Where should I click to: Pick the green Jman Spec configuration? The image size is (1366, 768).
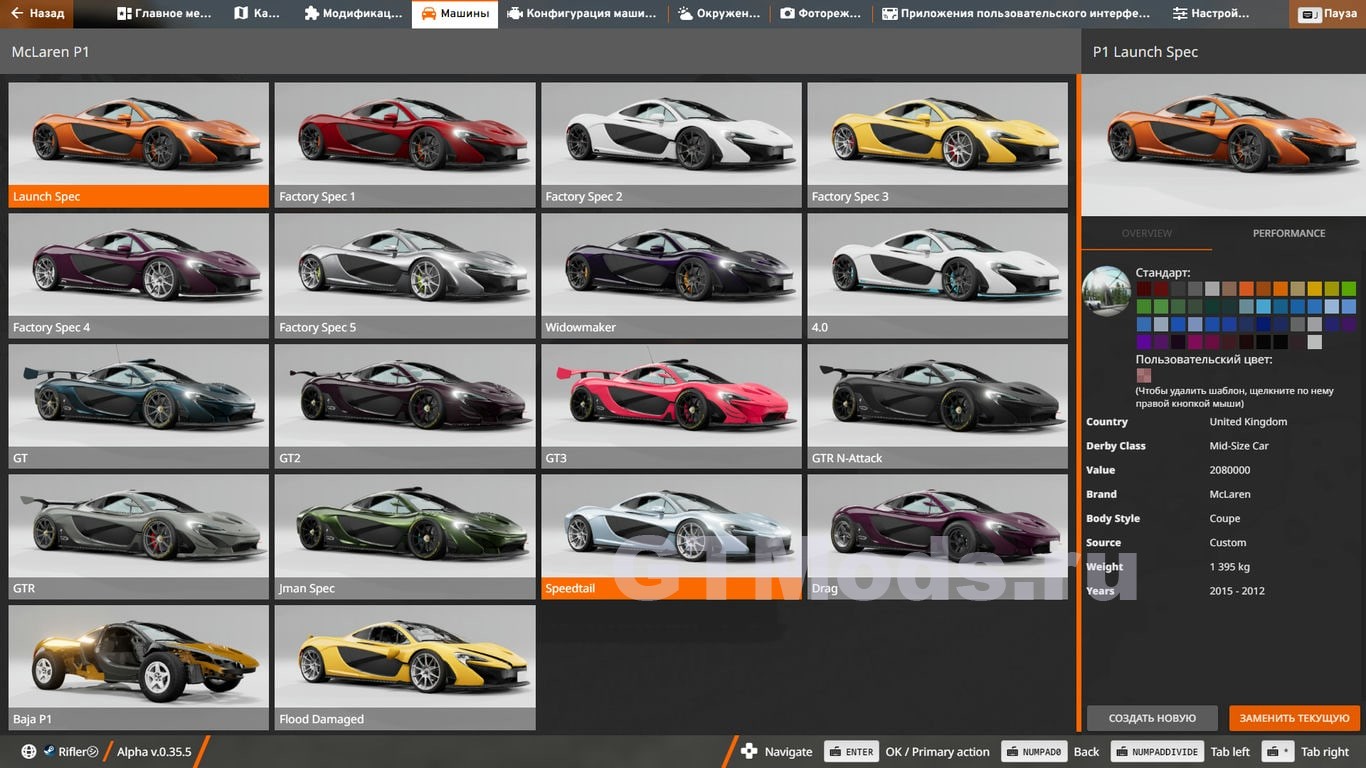coord(405,536)
